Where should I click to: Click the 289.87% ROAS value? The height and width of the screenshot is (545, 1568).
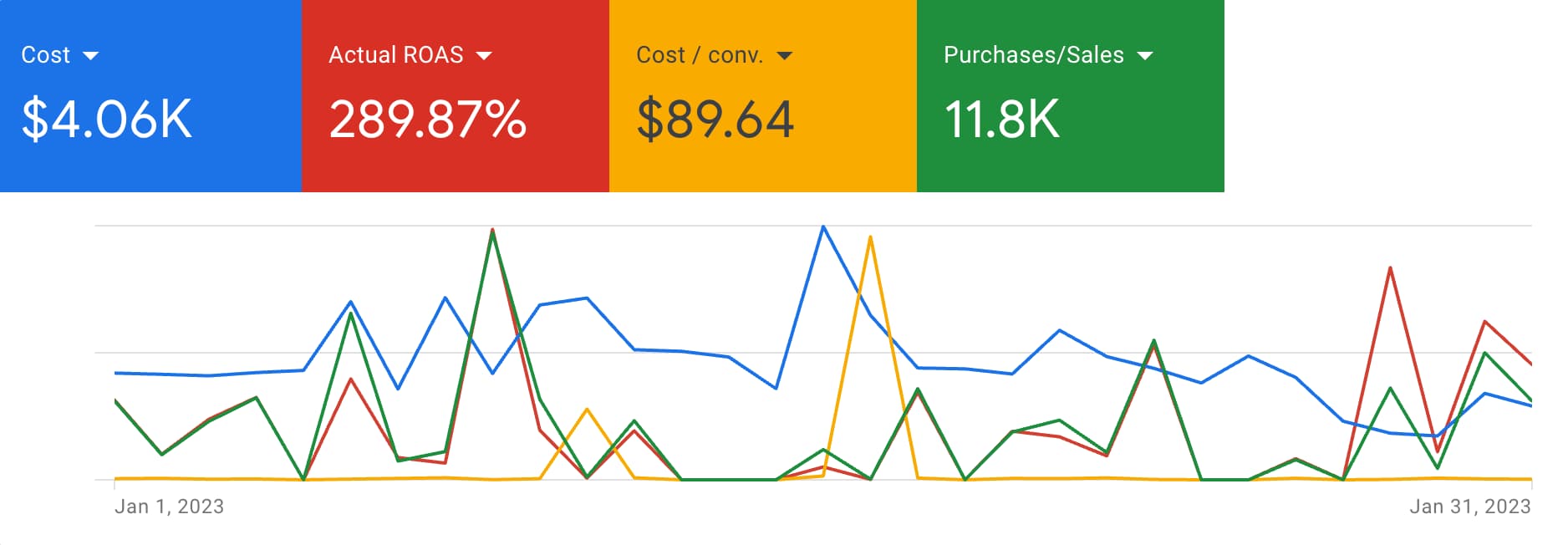tap(427, 117)
